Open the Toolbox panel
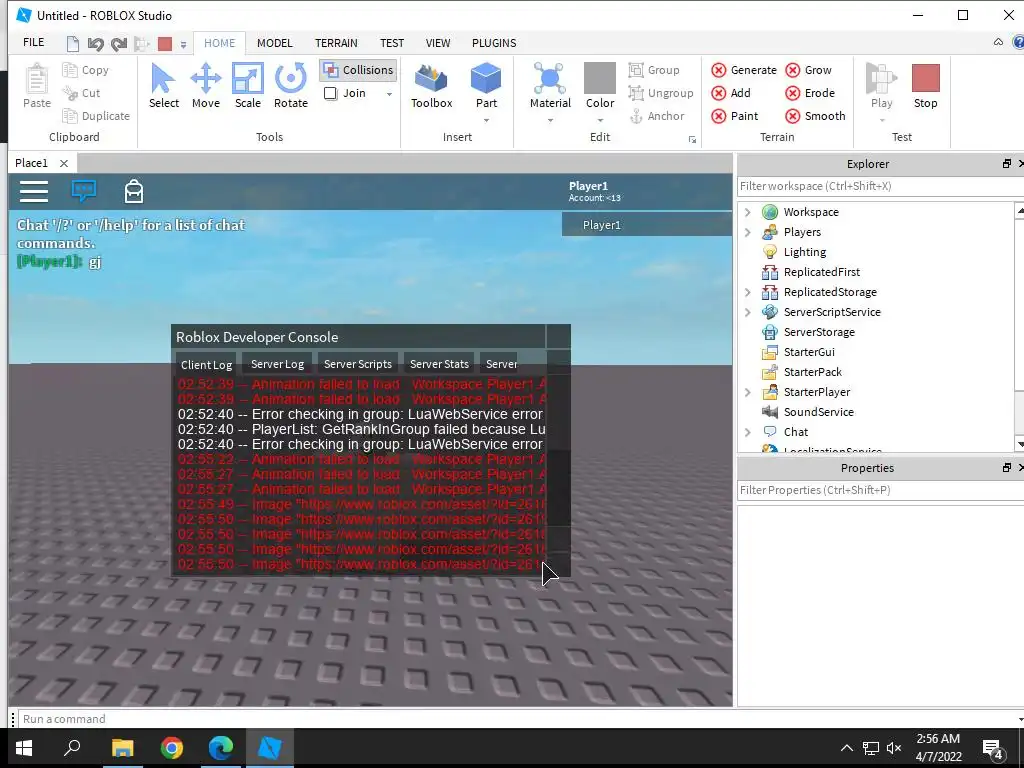 [431, 86]
